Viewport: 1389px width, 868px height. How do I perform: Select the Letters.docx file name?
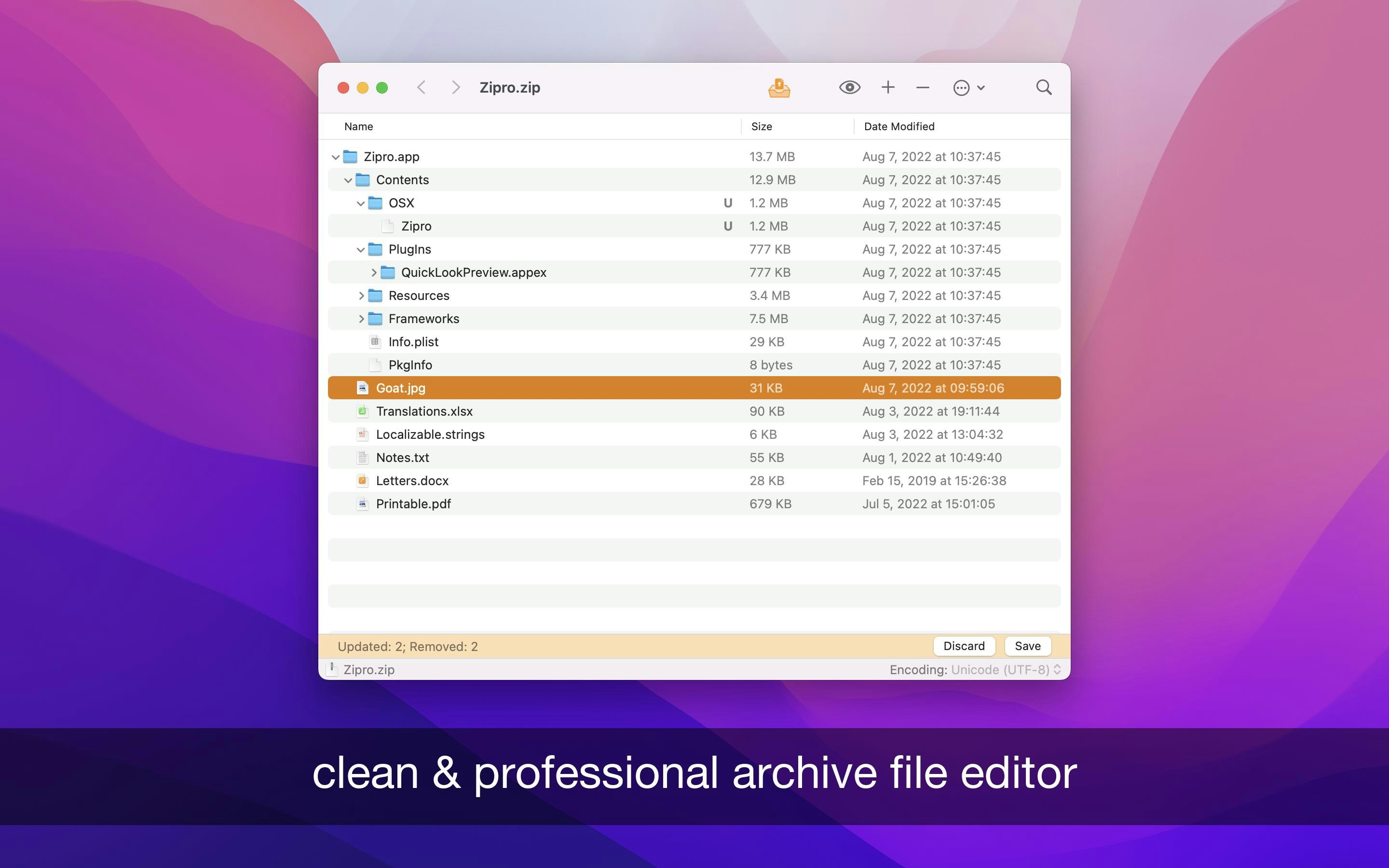412,480
